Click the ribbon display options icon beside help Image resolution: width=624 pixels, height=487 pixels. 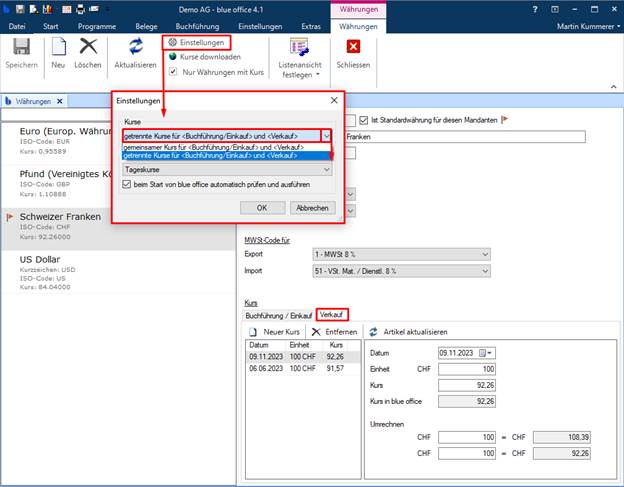point(555,9)
